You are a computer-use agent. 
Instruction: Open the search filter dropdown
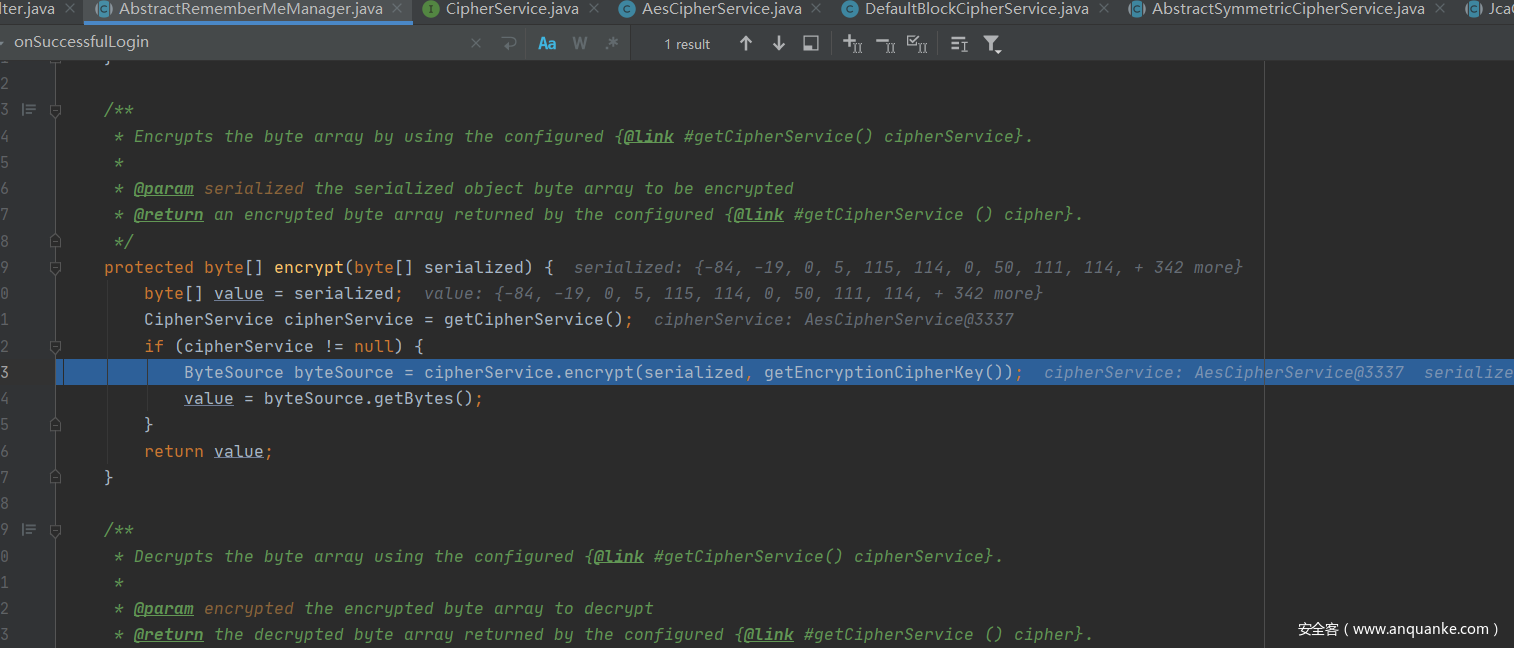click(991, 44)
